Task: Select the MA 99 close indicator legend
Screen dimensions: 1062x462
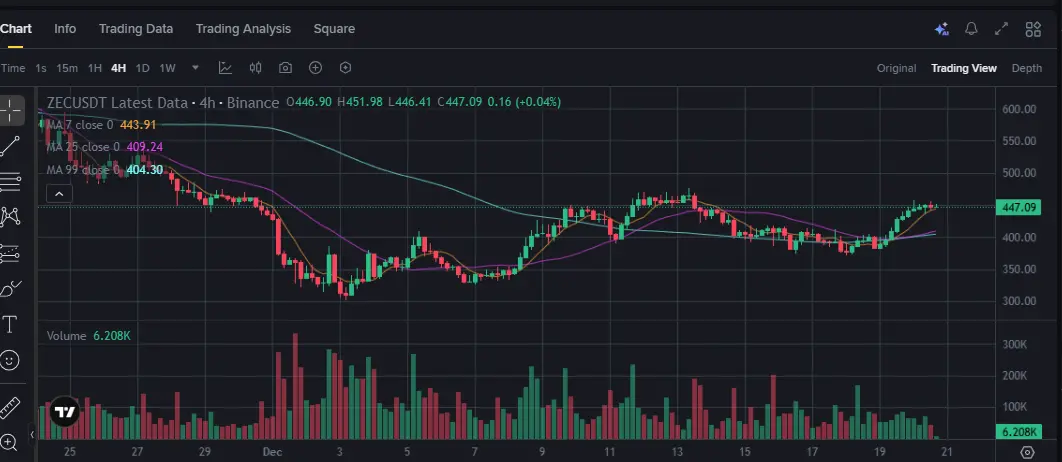Action: [104, 169]
